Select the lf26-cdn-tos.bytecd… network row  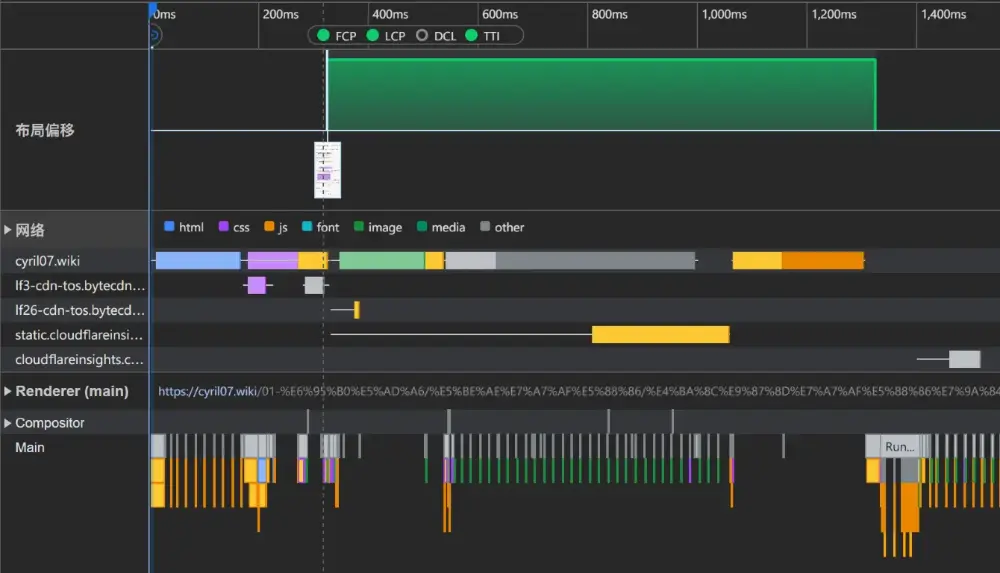pyautogui.click(x=79, y=310)
